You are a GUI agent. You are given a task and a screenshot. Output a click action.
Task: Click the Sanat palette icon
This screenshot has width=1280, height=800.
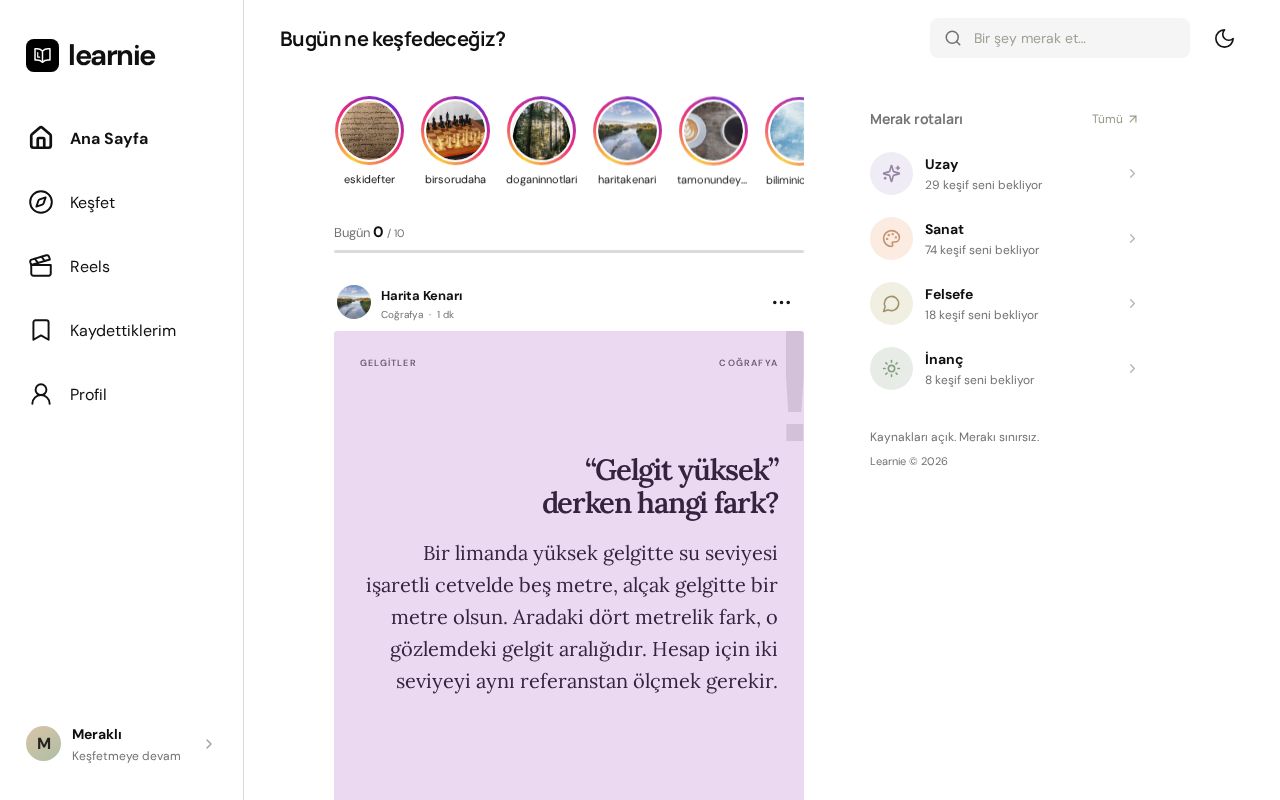click(891, 238)
